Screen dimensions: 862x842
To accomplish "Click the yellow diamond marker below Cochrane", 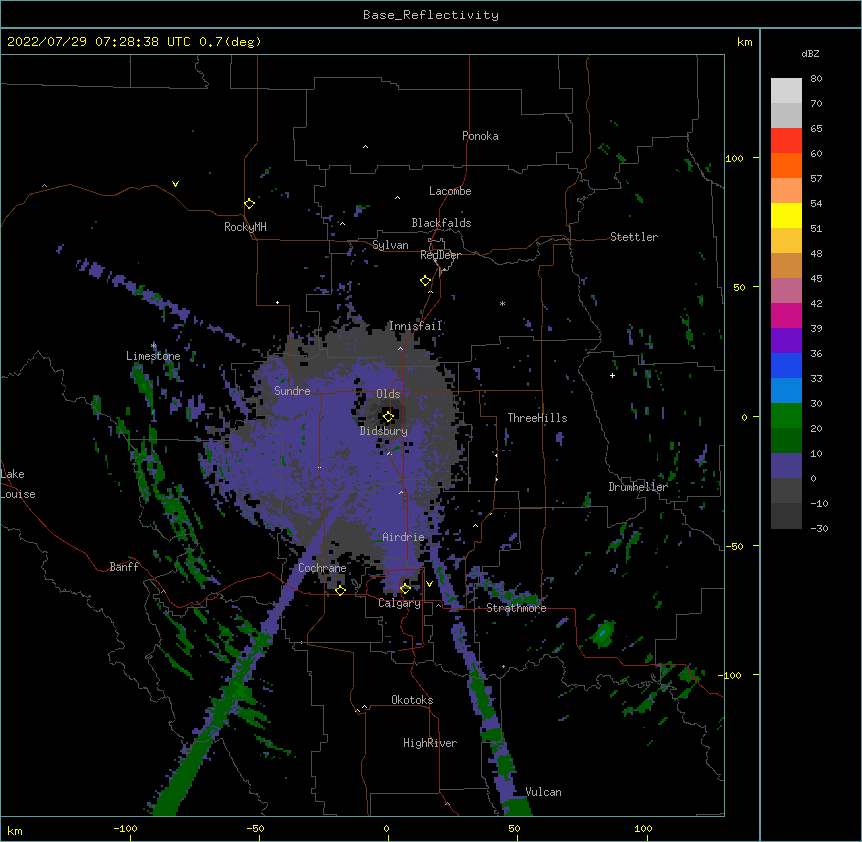I will (x=340, y=590).
